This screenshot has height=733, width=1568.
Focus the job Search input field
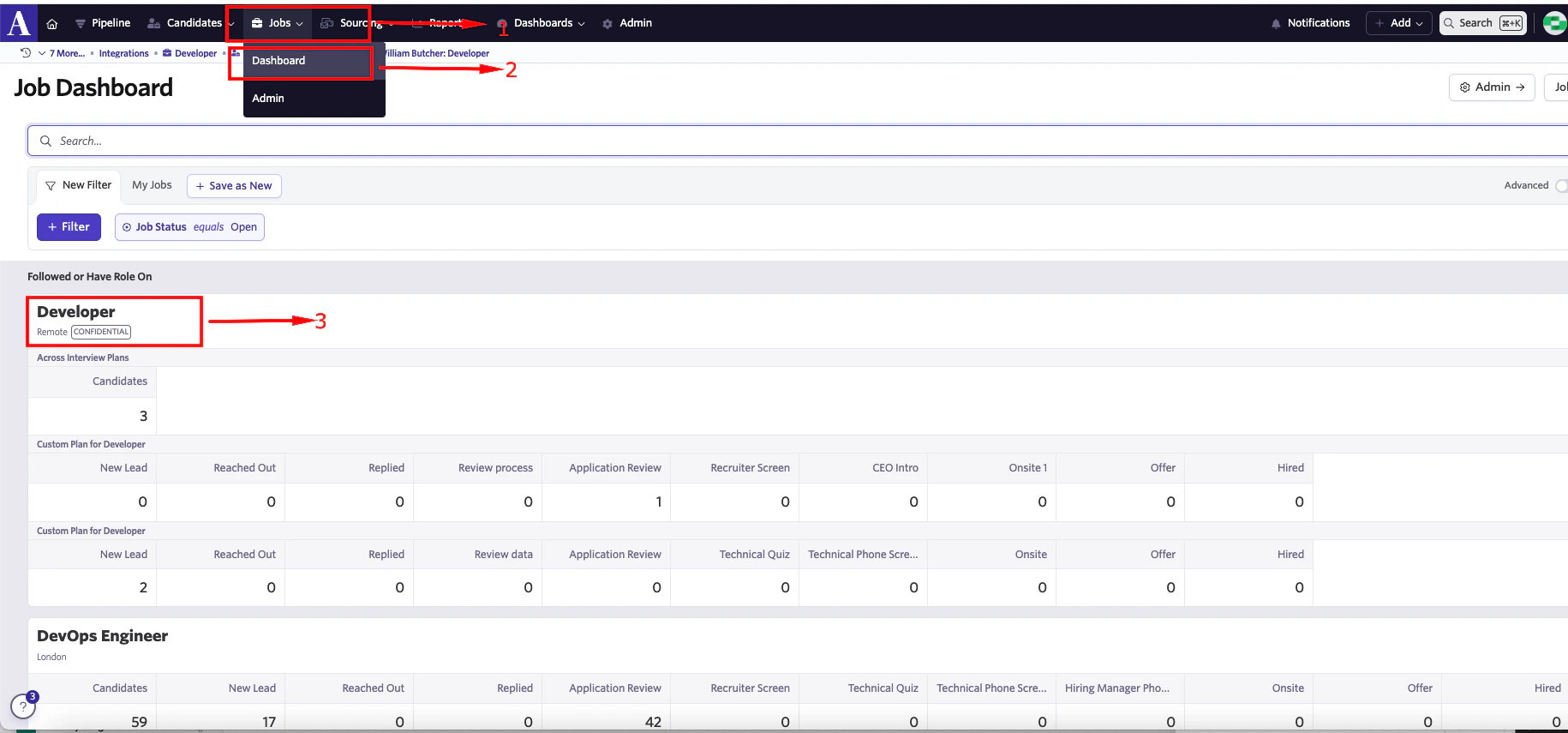click(x=797, y=141)
